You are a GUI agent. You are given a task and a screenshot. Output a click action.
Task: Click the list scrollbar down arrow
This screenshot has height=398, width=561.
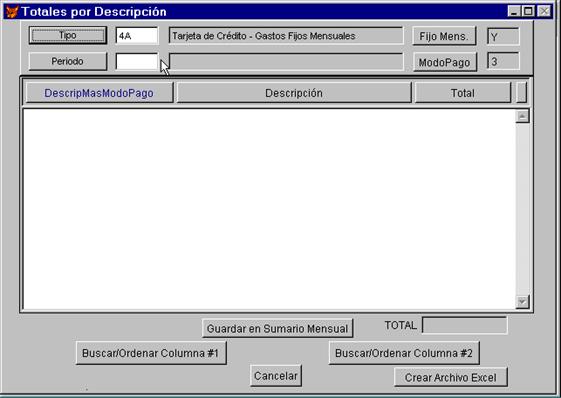[x=522, y=302]
